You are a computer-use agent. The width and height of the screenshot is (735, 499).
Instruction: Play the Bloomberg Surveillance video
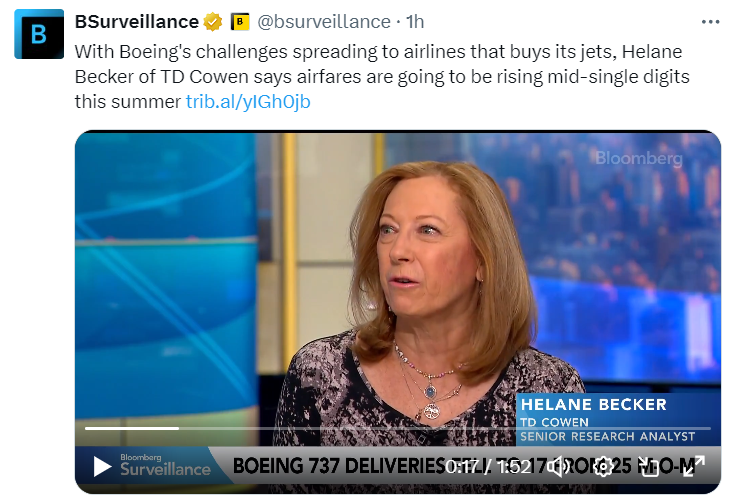pos(102,466)
